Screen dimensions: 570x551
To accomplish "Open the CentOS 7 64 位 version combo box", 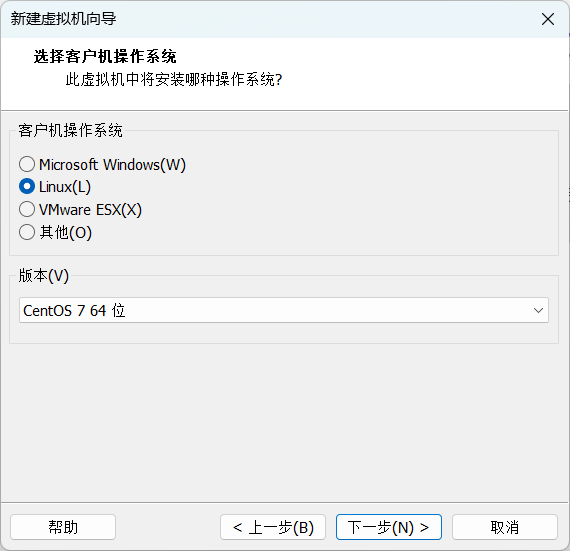I will click(284, 310).
